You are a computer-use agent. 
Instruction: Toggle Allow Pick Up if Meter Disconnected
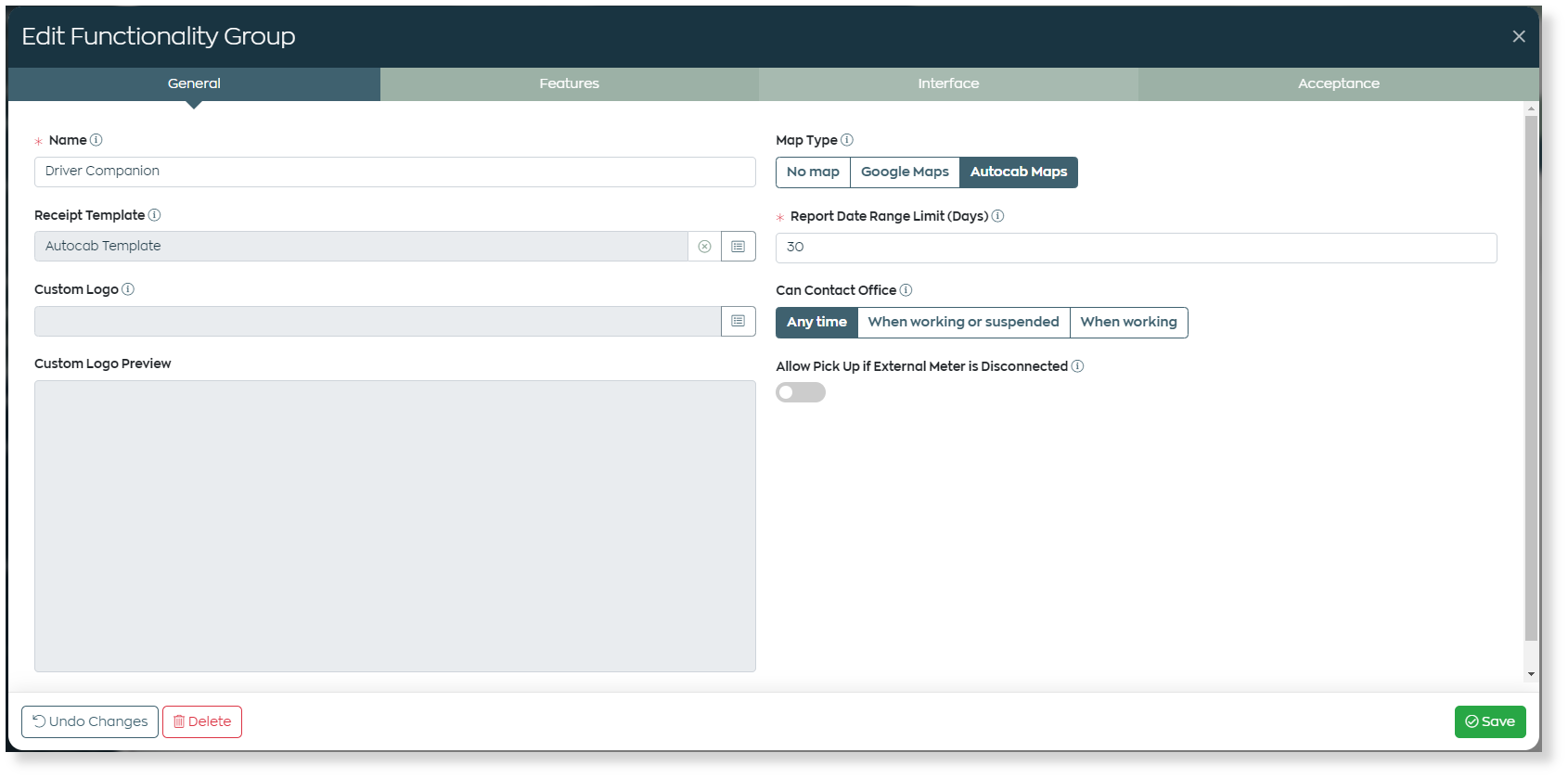coord(801,392)
